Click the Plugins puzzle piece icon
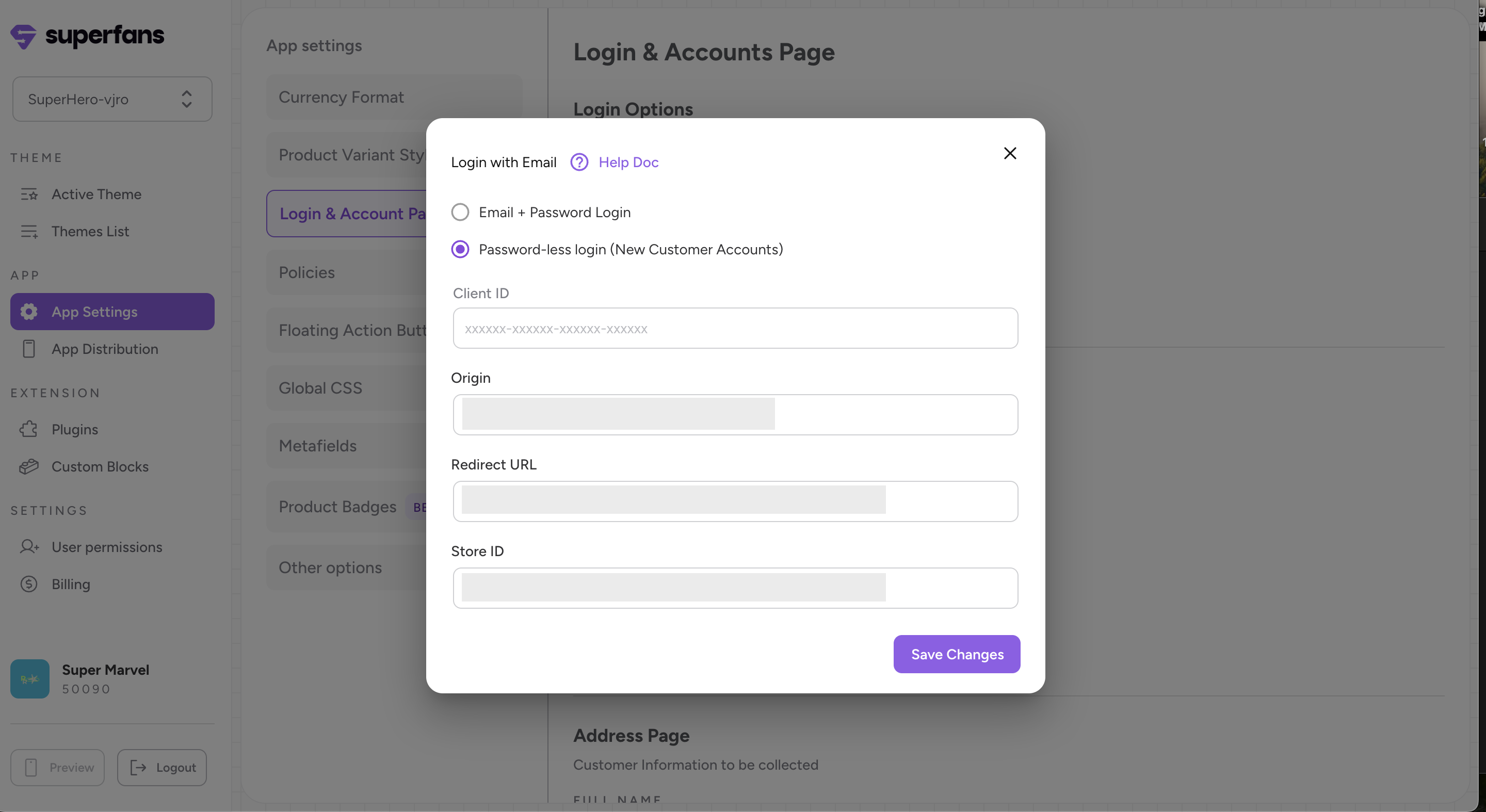This screenshot has height=812, width=1486. click(x=29, y=429)
